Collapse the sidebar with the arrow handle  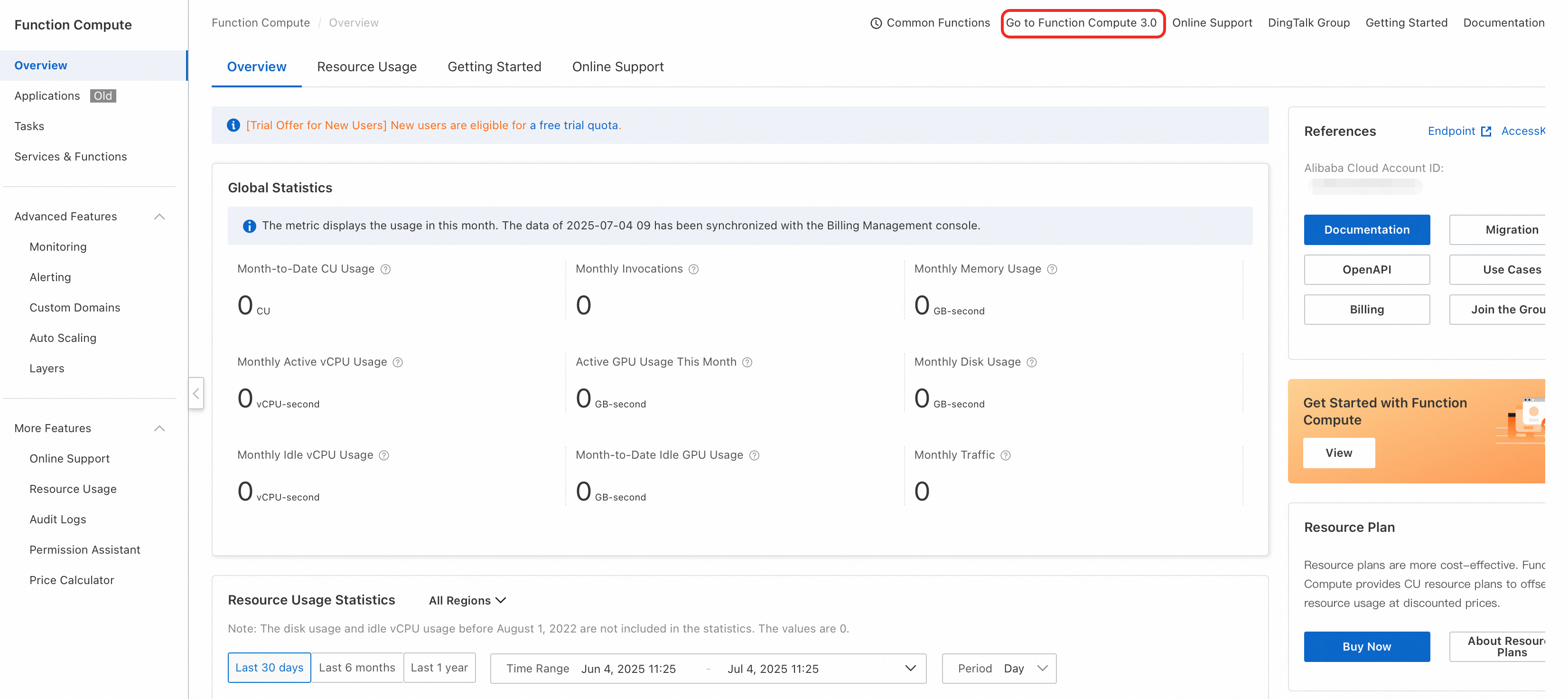point(196,393)
